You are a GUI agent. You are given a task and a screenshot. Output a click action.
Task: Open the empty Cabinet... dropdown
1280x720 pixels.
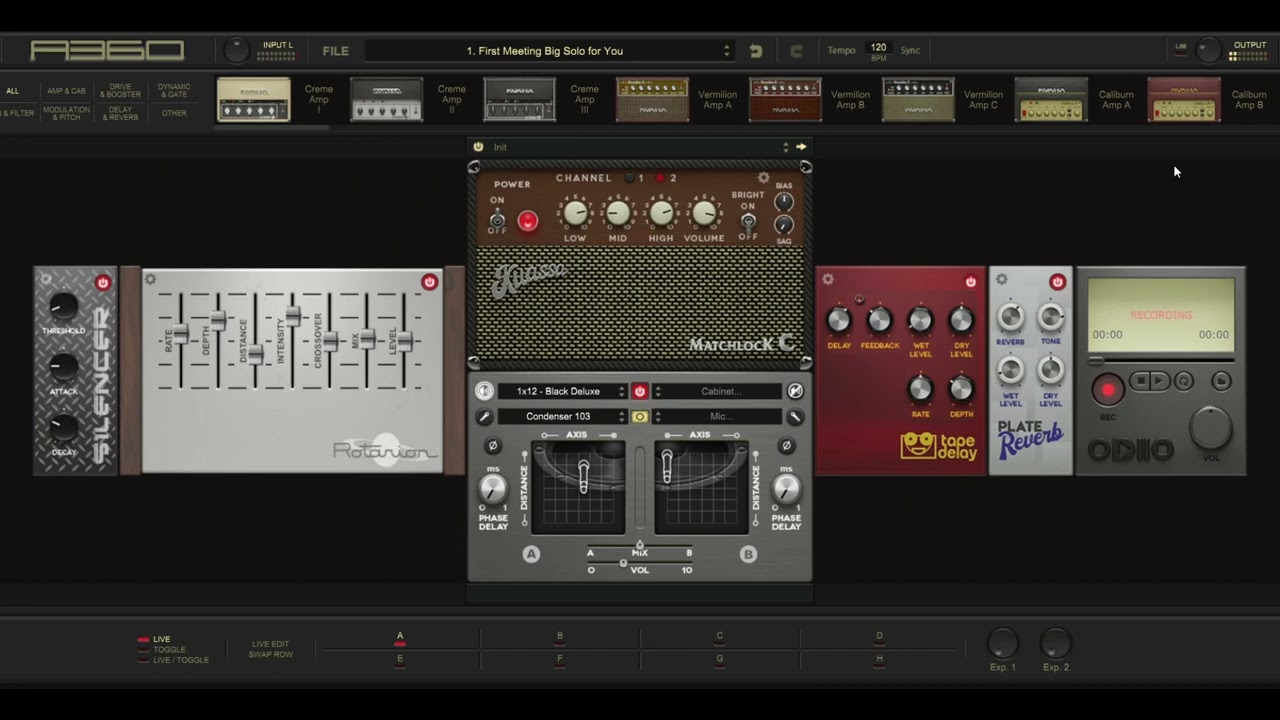717,391
